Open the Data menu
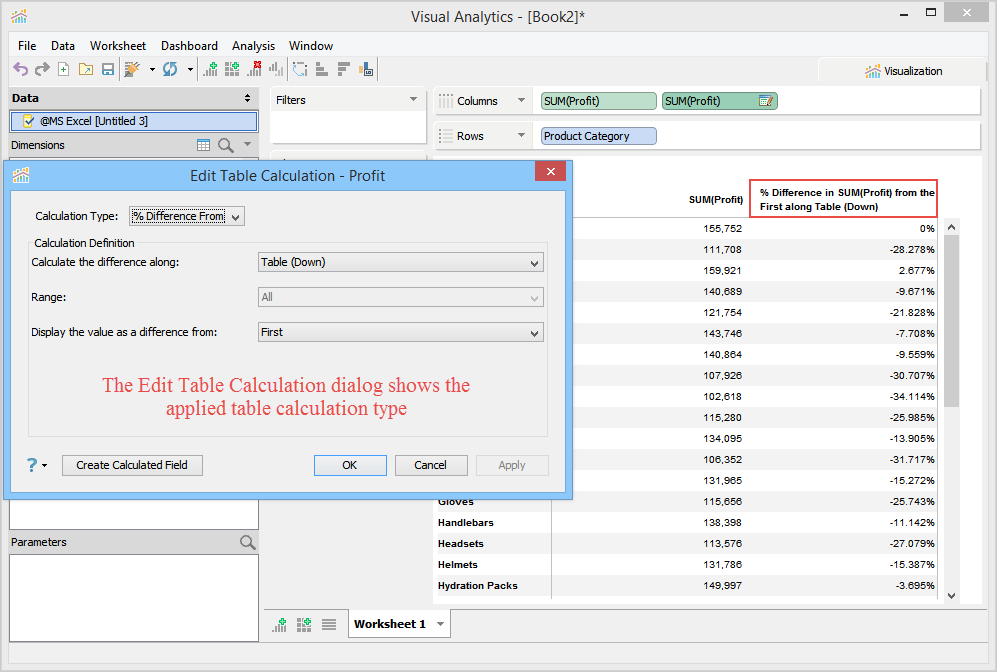The image size is (997, 672). [x=62, y=46]
